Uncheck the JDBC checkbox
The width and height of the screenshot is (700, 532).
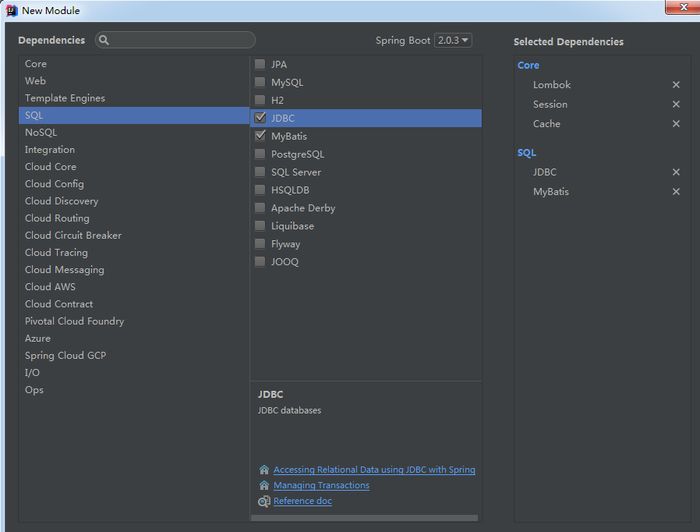[260, 118]
